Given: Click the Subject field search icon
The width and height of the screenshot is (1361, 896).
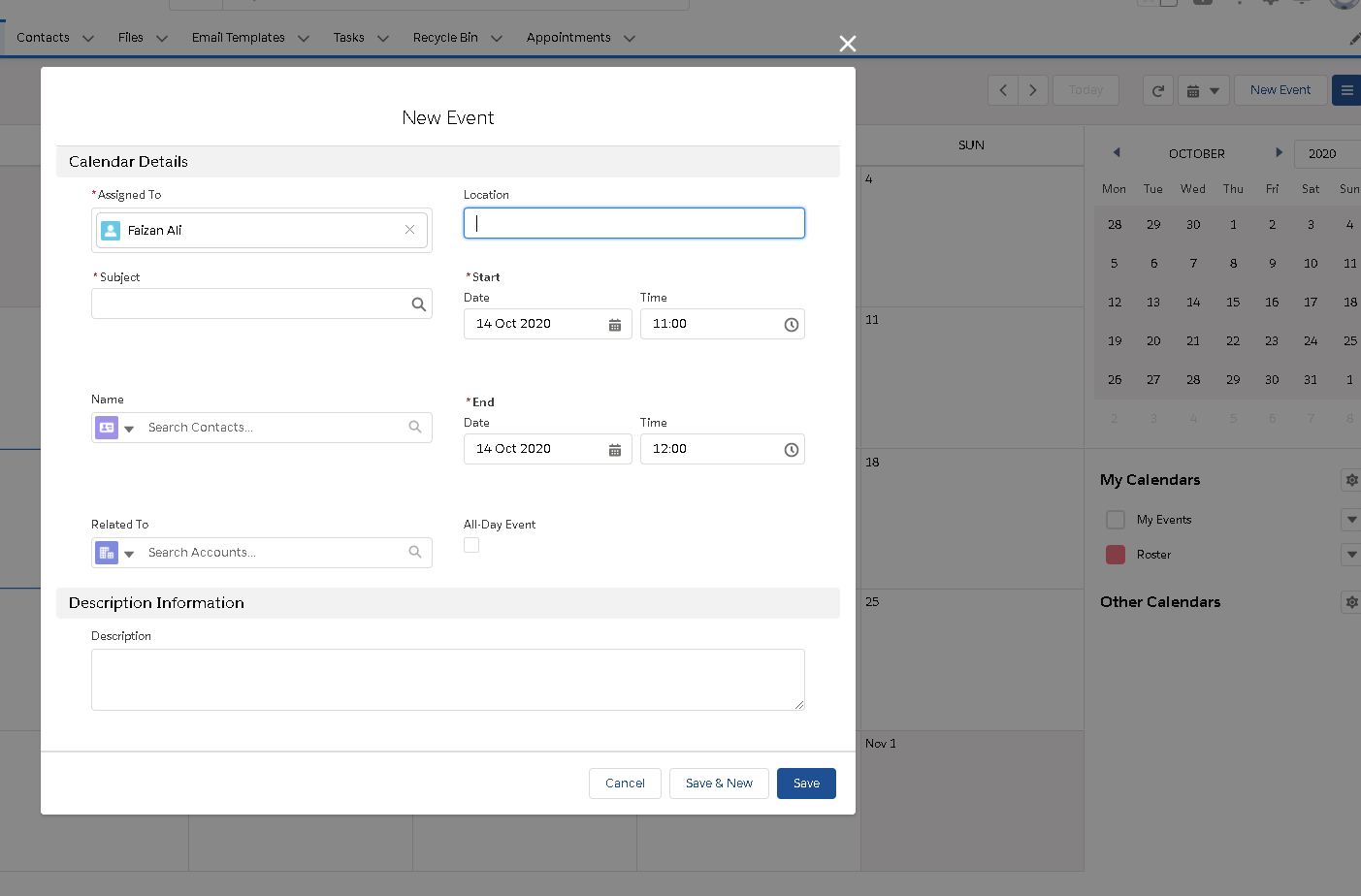Looking at the screenshot, I should [x=418, y=304].
